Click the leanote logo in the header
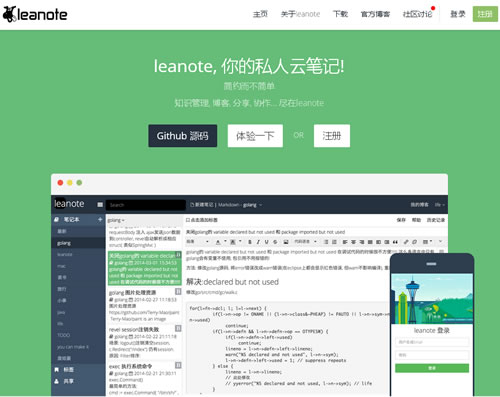The image size is (500, 397). pos(35,14)
